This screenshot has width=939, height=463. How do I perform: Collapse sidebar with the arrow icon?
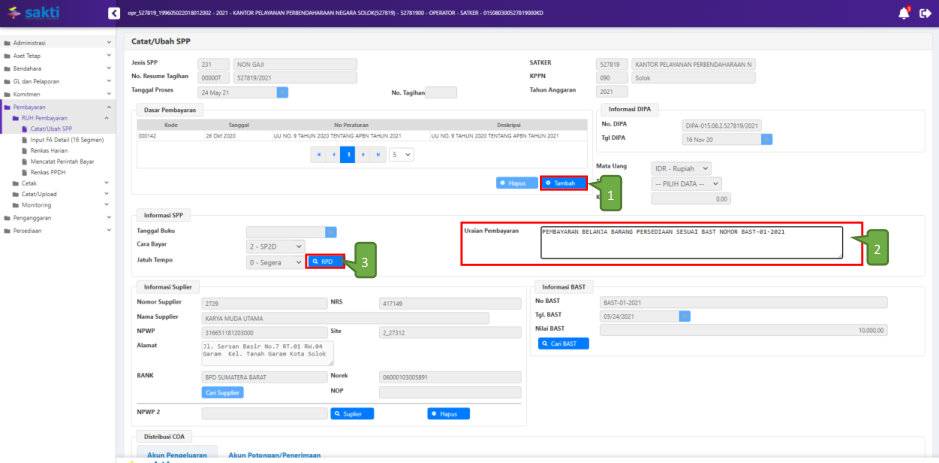tap(113, 13)
